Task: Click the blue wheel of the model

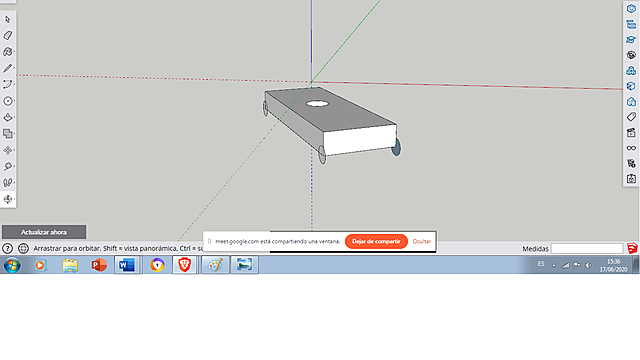Action: [x=396, y=147]
